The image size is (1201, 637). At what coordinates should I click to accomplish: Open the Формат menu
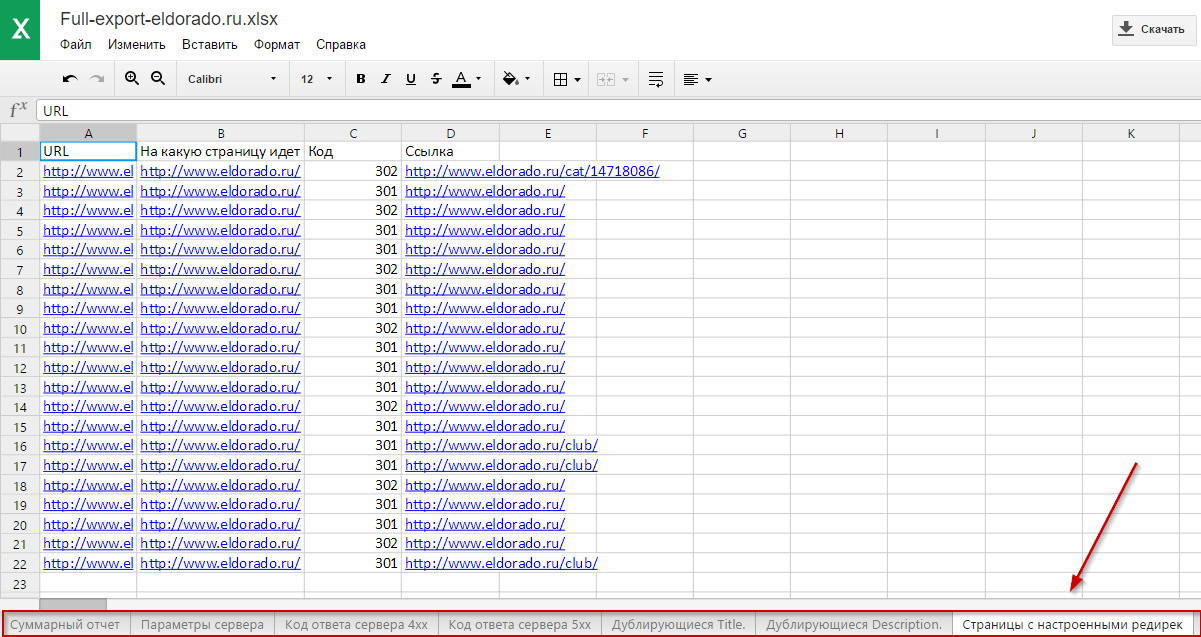(277, 44)
